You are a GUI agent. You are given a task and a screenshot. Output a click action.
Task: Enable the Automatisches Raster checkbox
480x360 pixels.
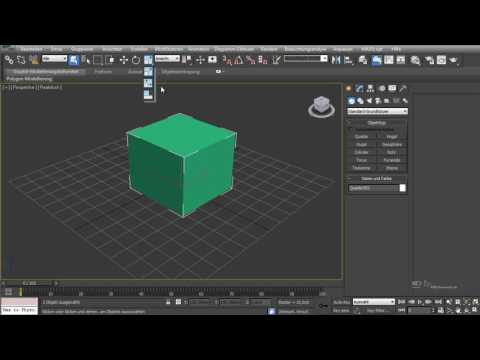pos(350,129)
